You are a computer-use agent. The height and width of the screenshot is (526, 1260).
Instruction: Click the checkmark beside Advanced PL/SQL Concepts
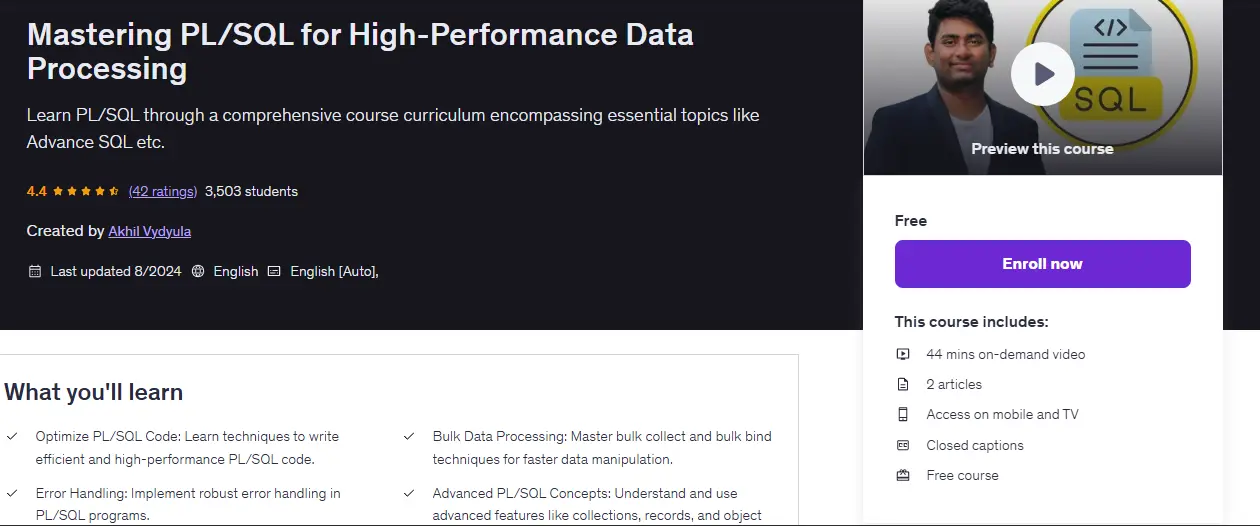[x=409, y=494]
